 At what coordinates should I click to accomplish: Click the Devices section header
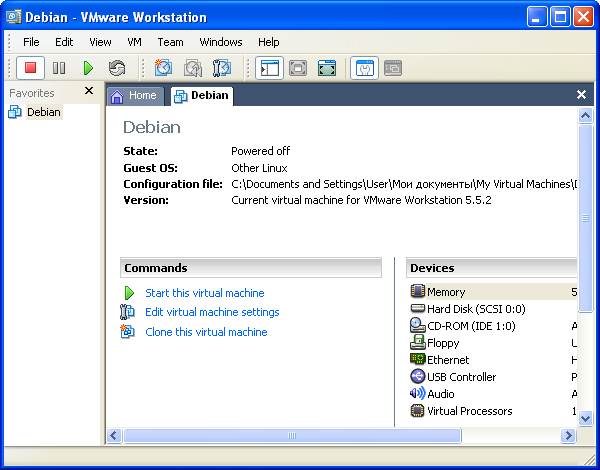491,268
